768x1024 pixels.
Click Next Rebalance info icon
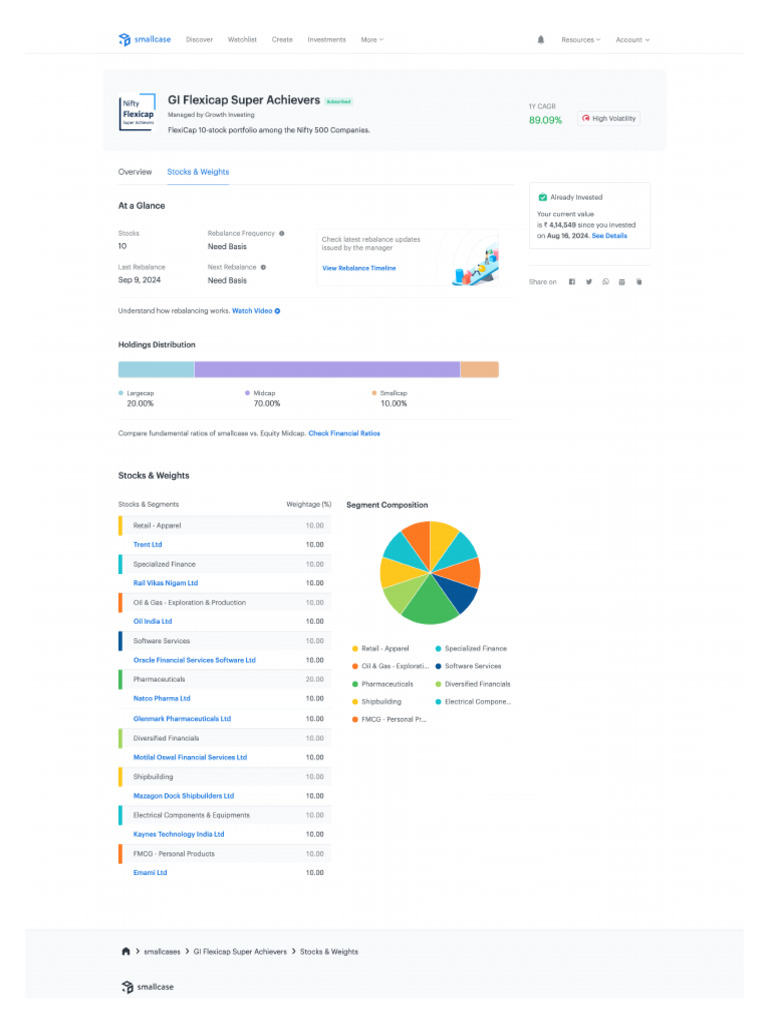263,267
